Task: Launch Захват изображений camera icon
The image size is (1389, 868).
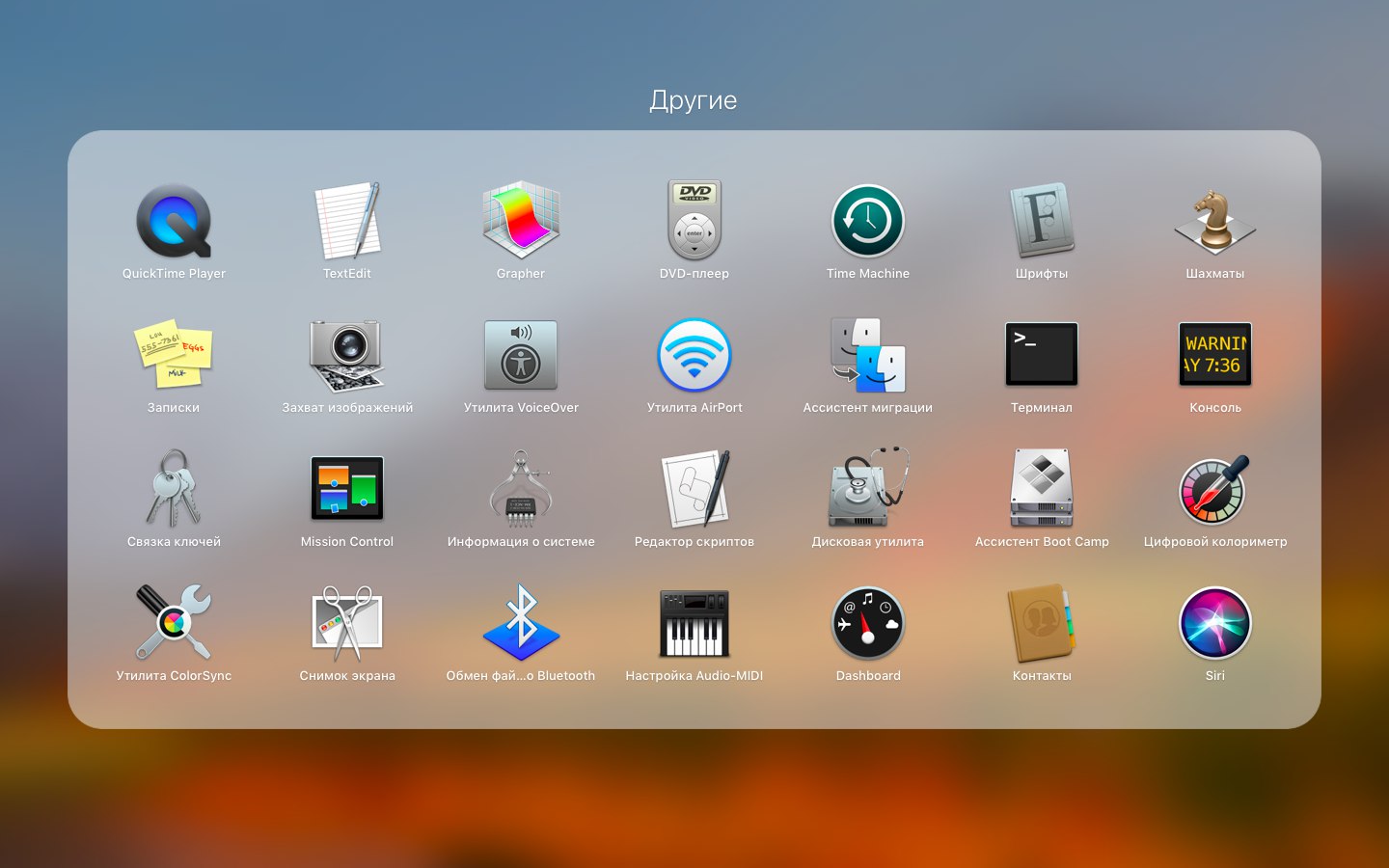Action: pos(347,355)
